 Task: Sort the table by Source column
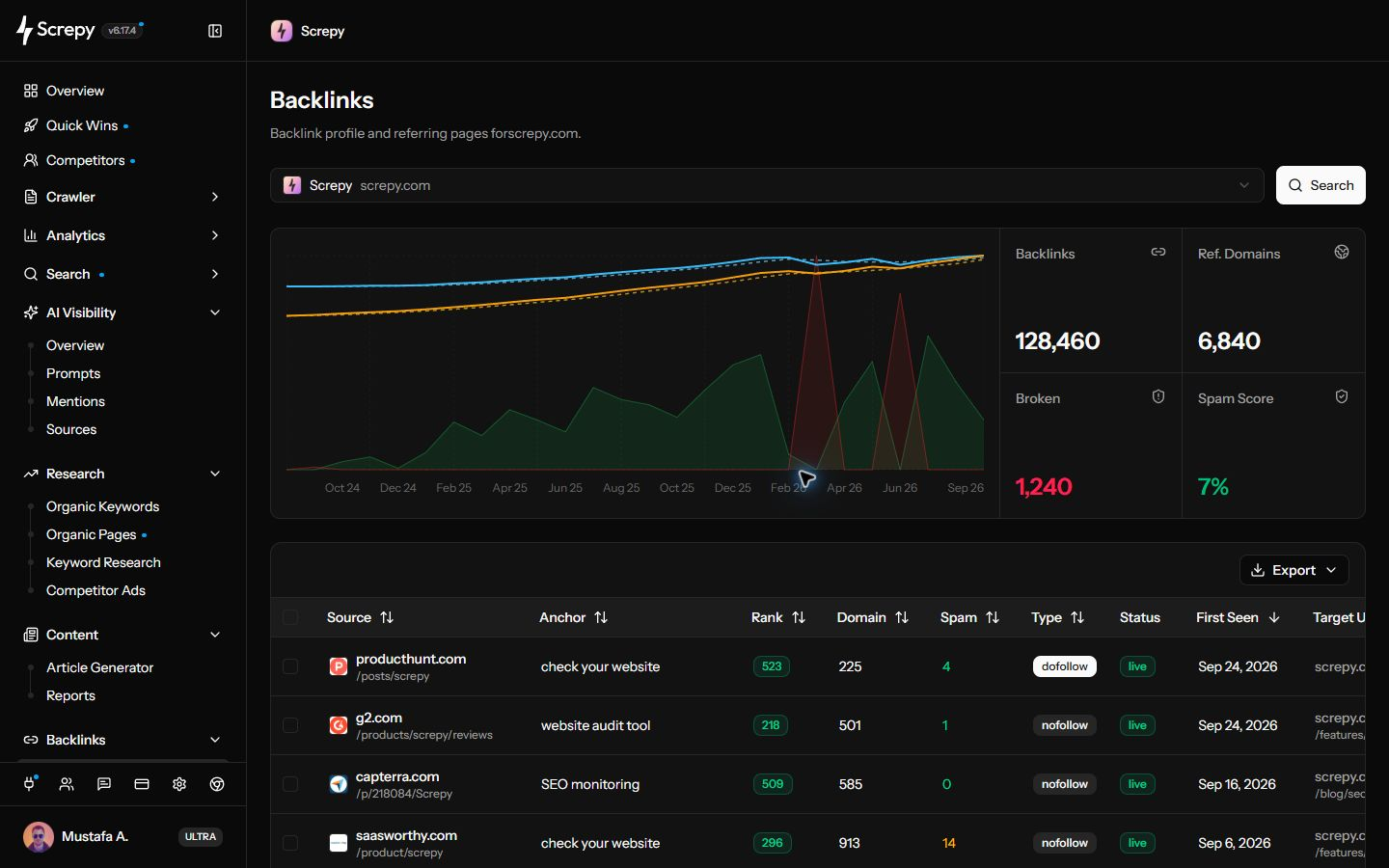click(x=360, y=617)
